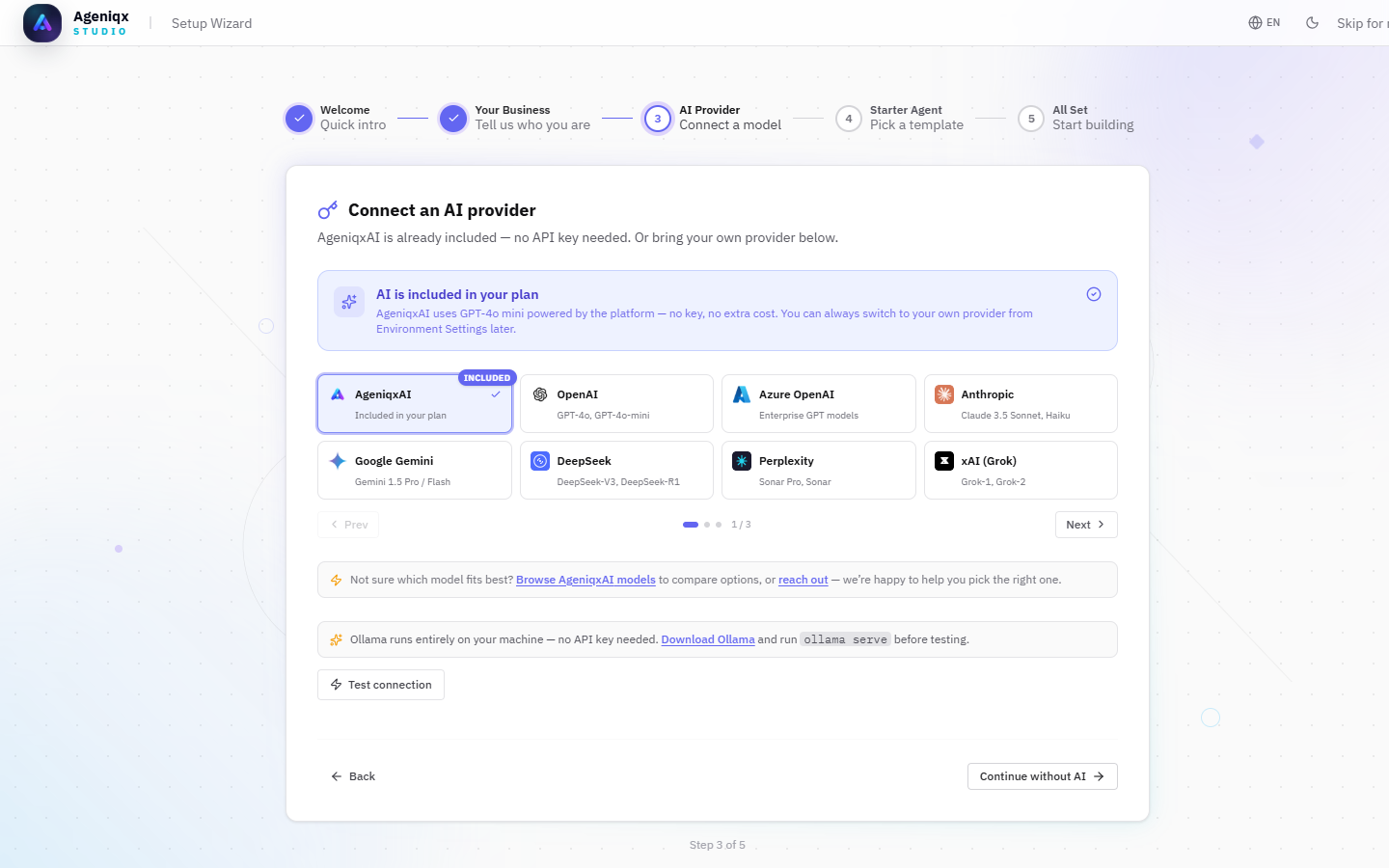The height and width of the screenshot is (868, 1389).
Task: Click the All Set step label
Action: point(1070,110)
